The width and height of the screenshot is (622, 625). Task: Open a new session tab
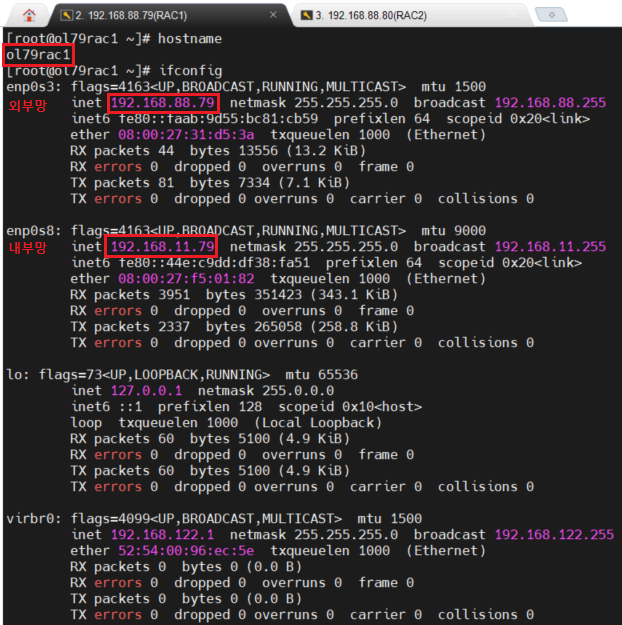click(552, 15)
